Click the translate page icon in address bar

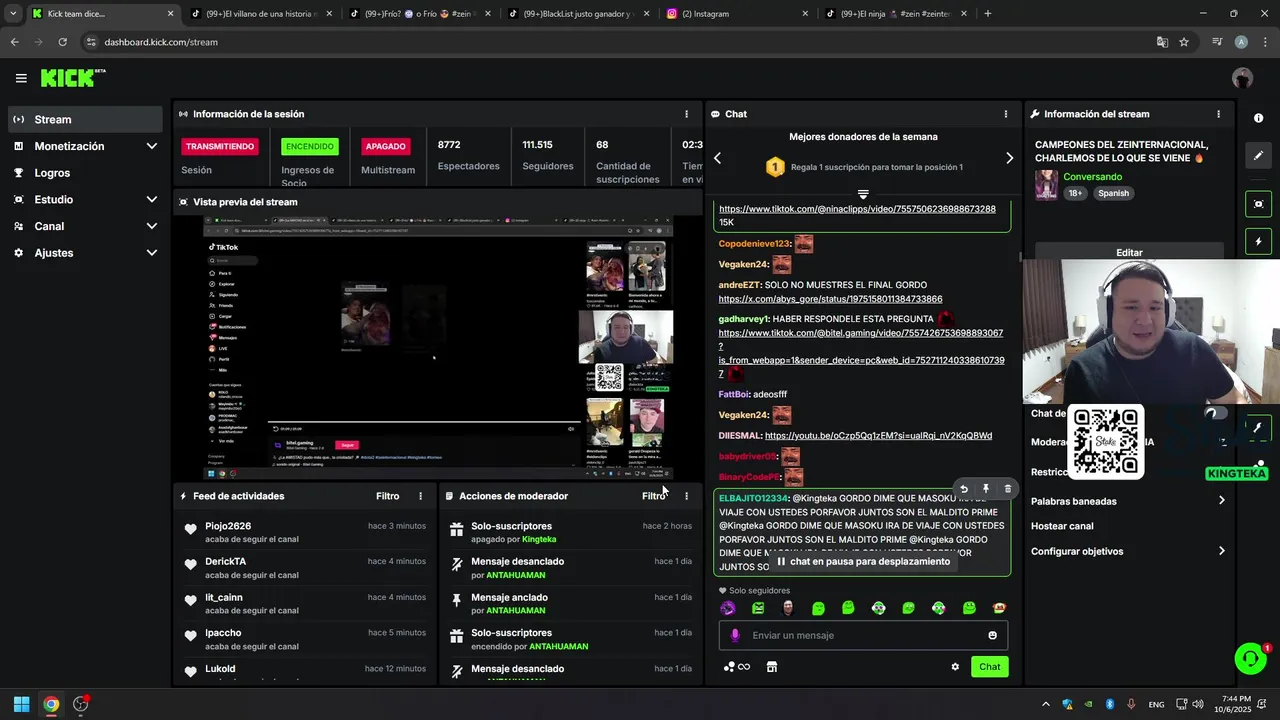coord(1162,42)
